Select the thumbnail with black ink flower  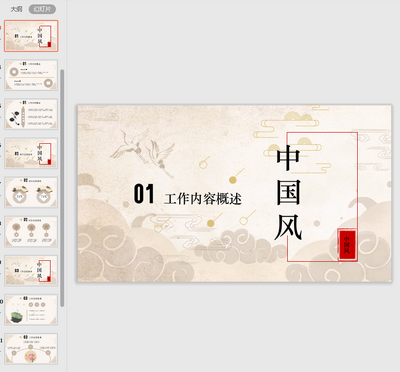click(x=31, y=114)
